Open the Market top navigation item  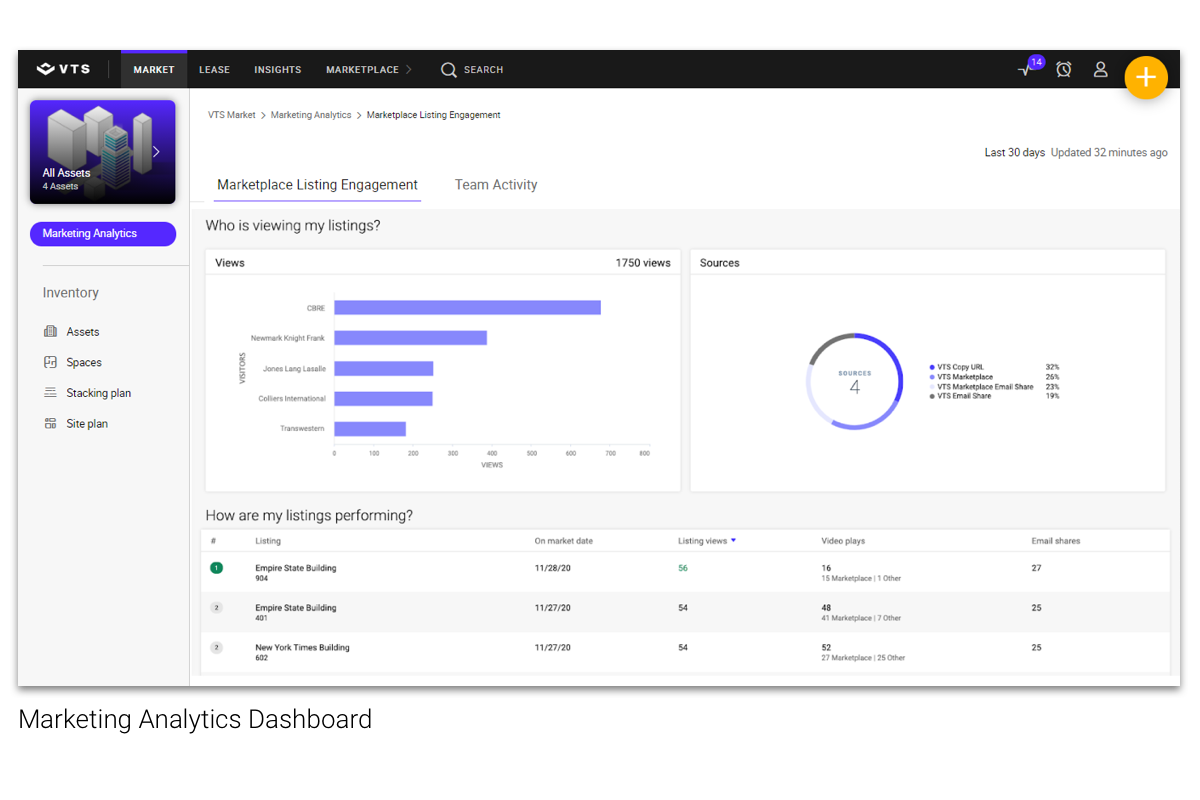tap(154, 70)
